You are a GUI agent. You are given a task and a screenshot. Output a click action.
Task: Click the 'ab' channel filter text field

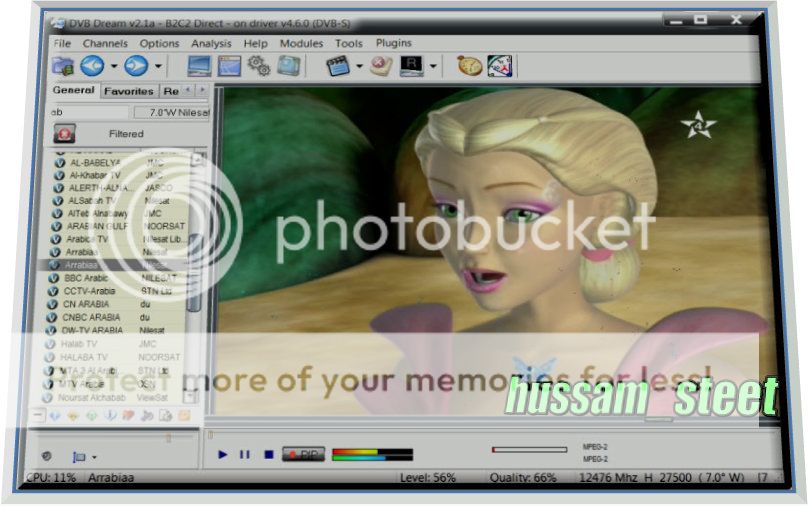coord(90,112)
